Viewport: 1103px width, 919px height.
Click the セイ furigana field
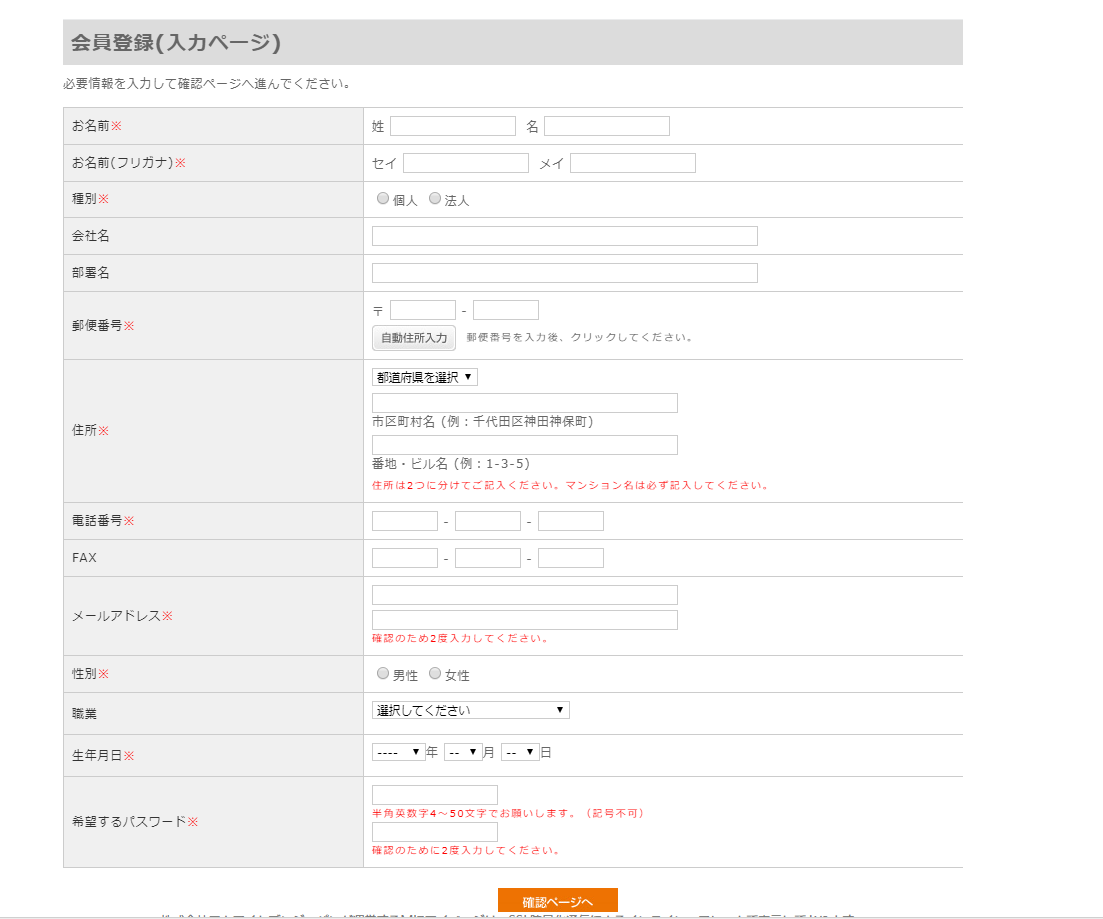466,163
